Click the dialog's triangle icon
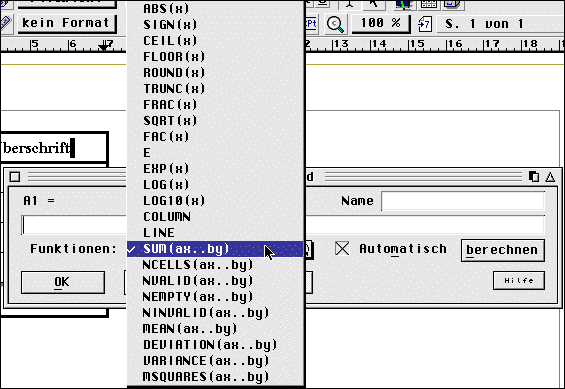 [x=550, y=177]
